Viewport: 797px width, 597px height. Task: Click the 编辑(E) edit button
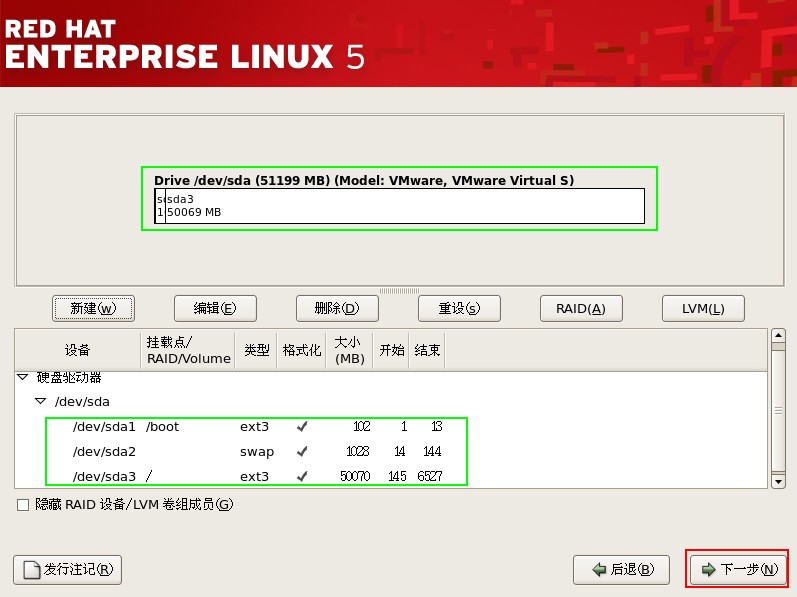215,308
